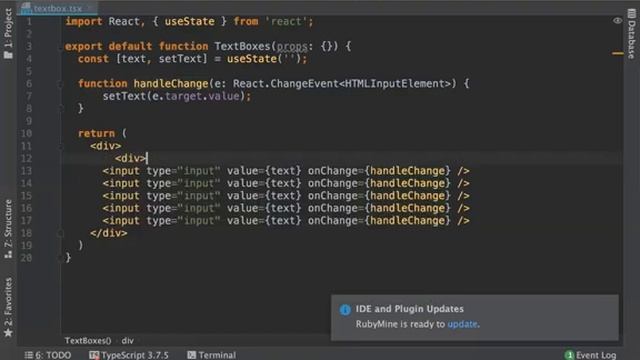Screen dimensions: 640x360
Task: Click the eye inspections icon in editor corner
Action: (617, 20)
